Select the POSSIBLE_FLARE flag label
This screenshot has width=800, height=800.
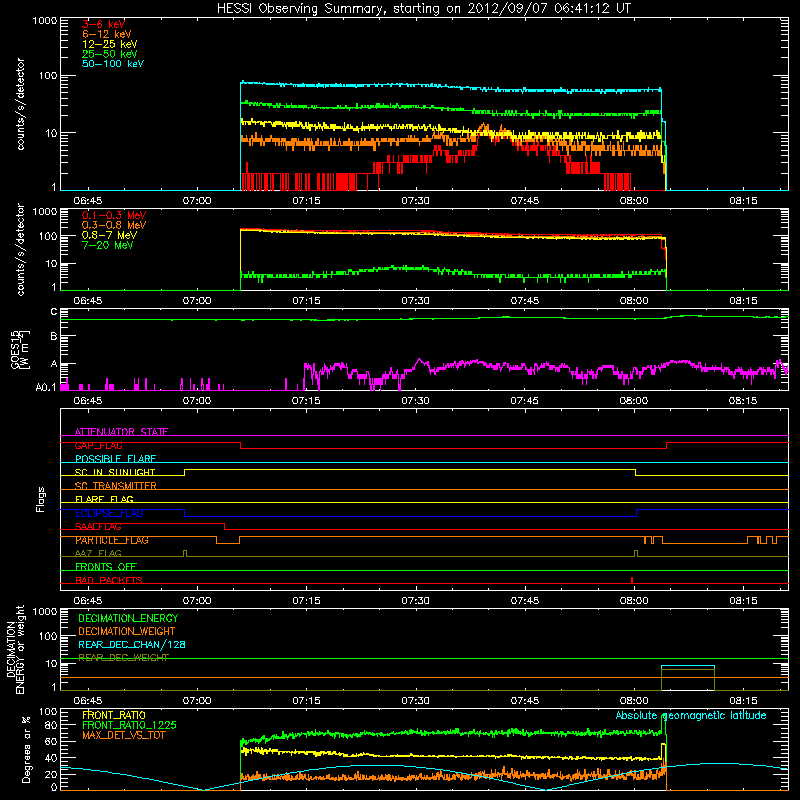click(x=115, y=459)
